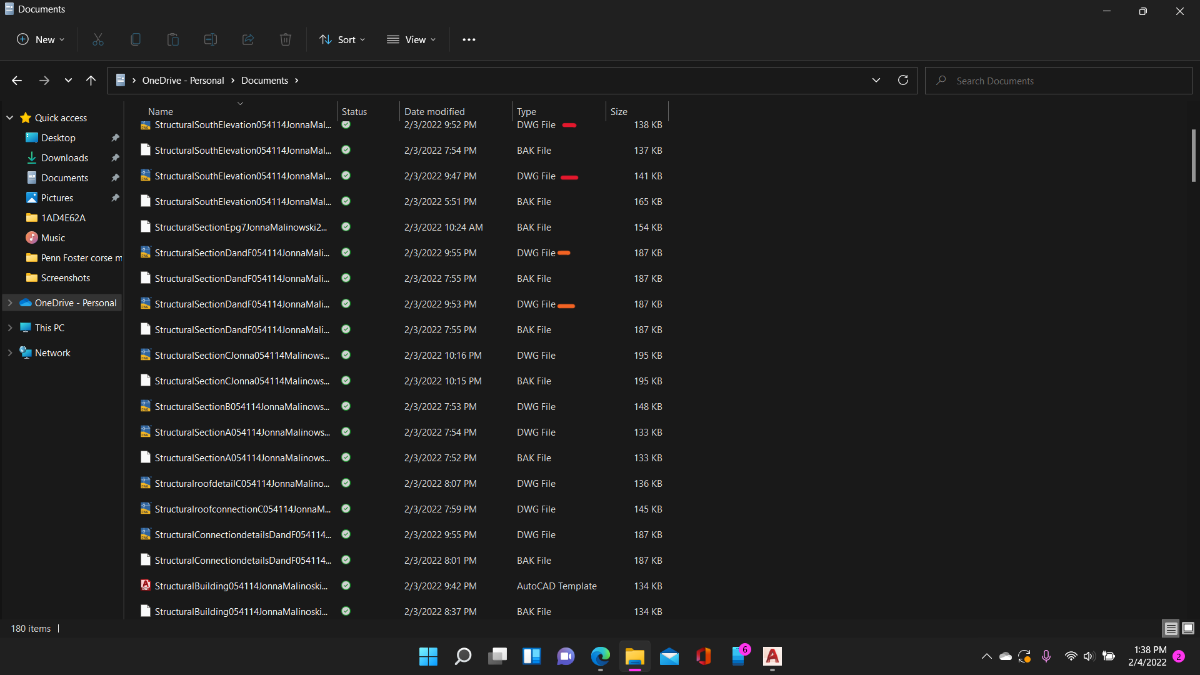1200x675 pixels.
Task: Open the New item dropdown
Action: [x=40, y=40]
